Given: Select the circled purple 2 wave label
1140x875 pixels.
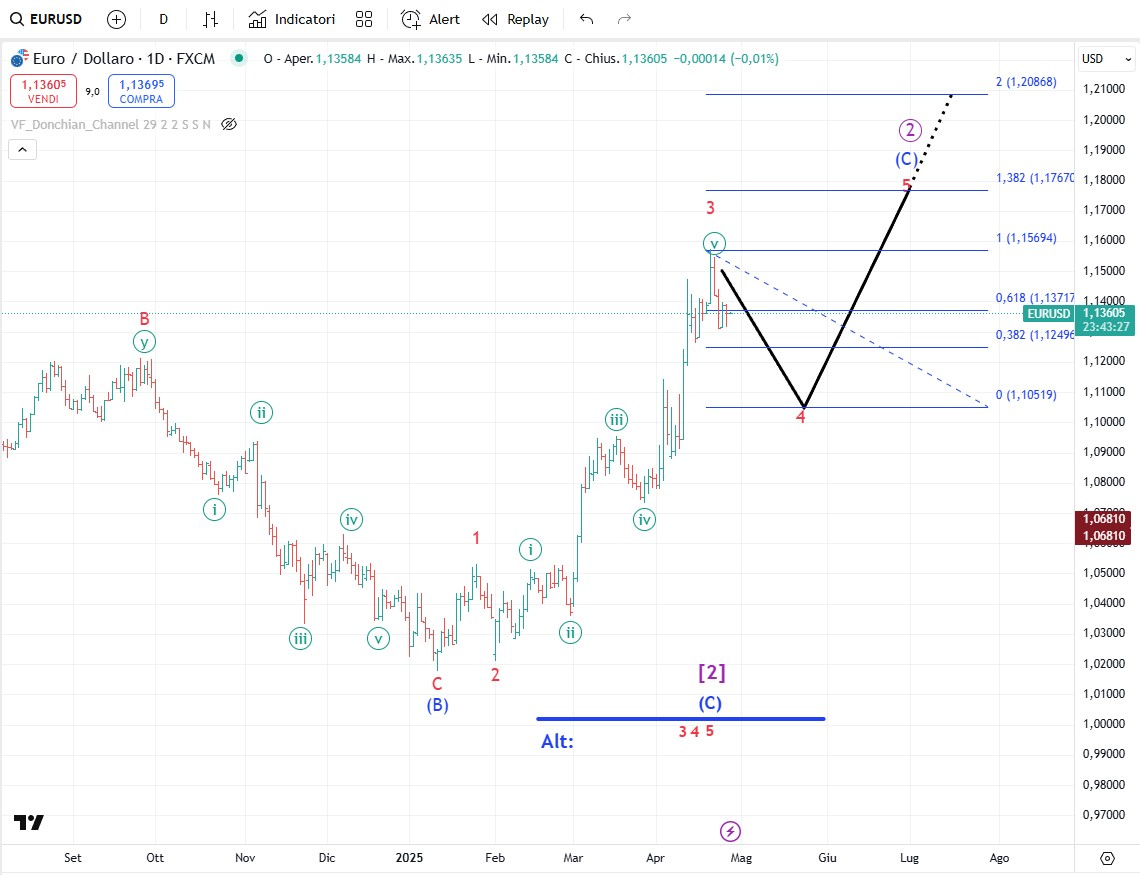Looking at the screenshot, I should (910, 130).
